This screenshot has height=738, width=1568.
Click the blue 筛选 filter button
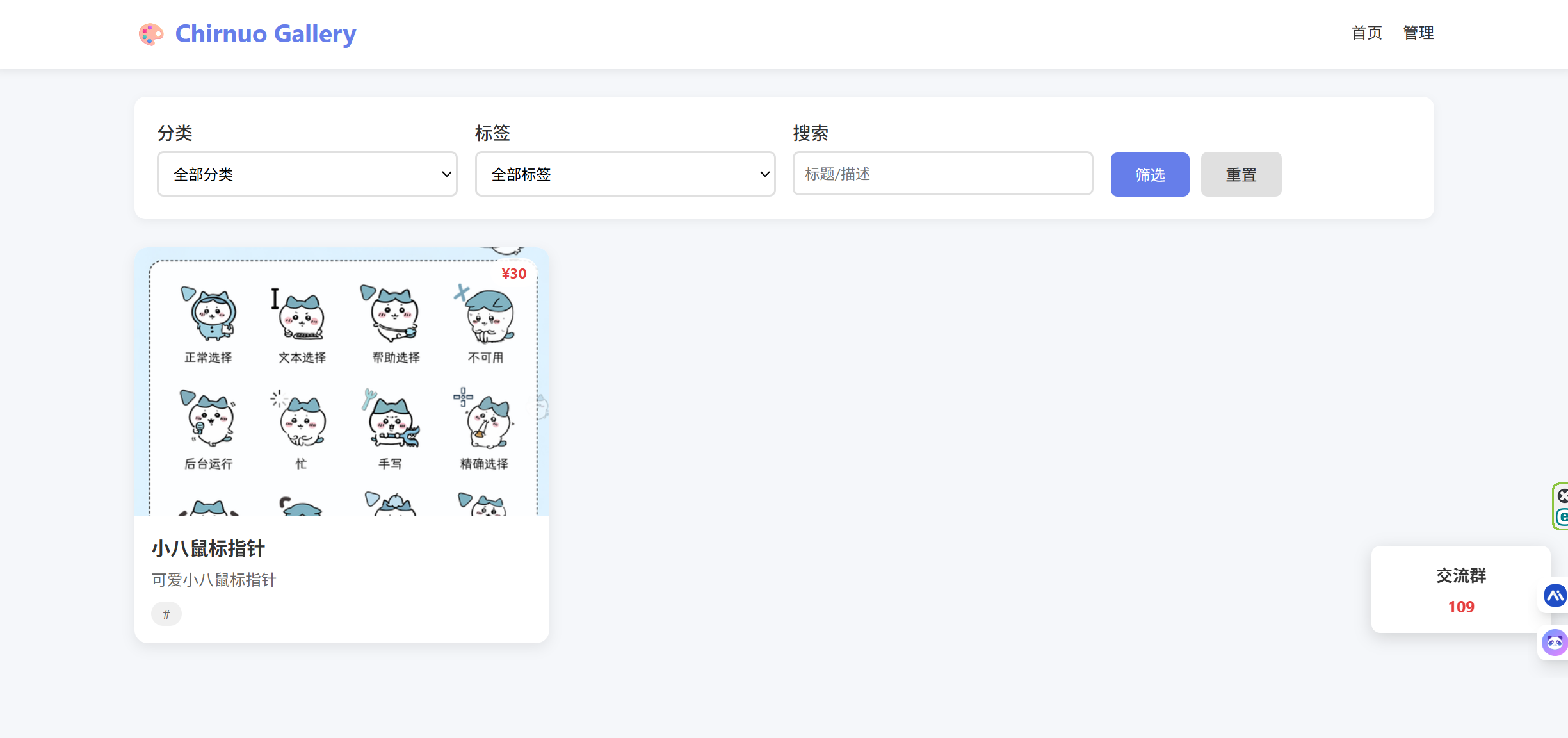coord(1149,174)
